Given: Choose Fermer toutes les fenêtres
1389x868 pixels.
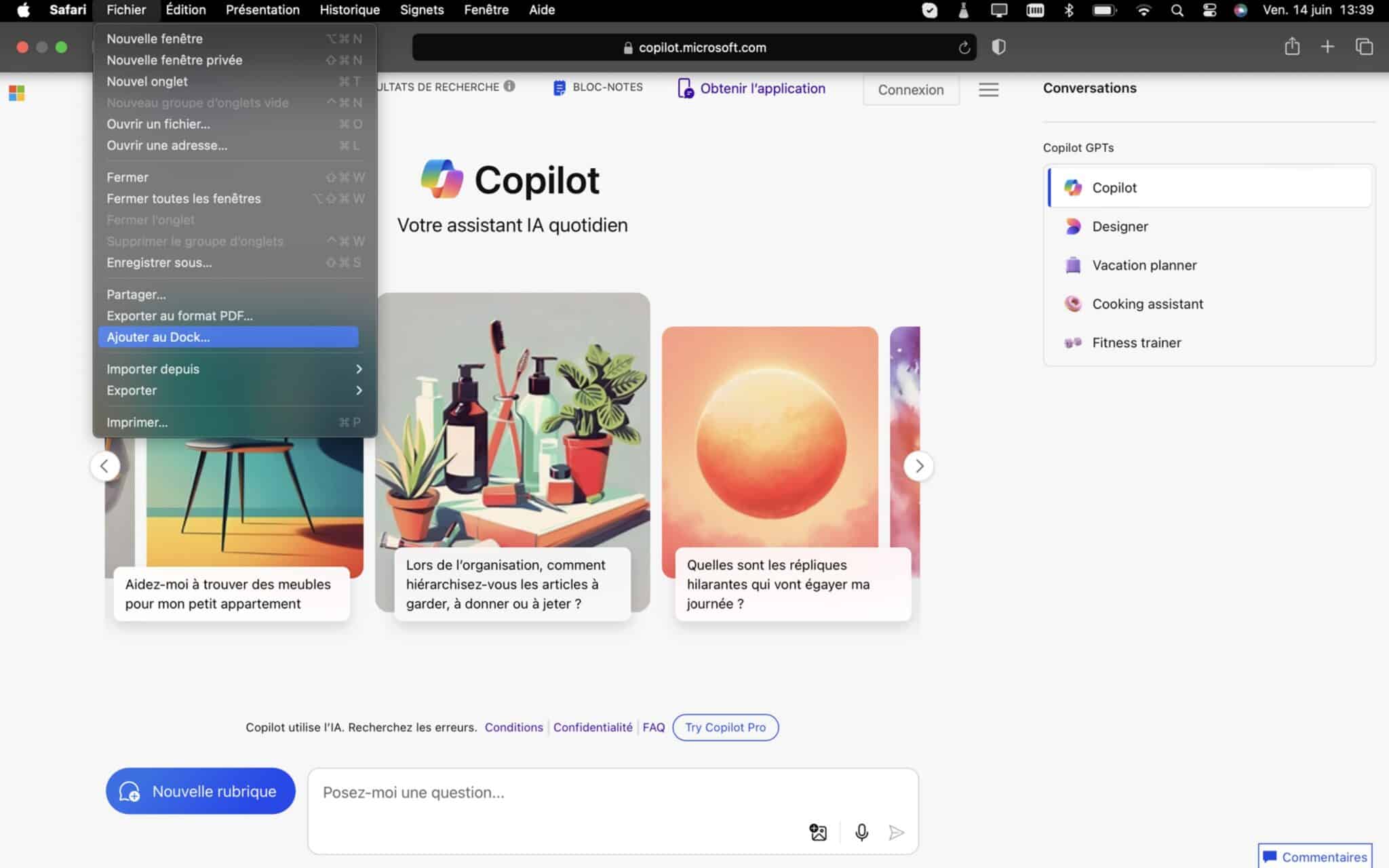Looking at the screenshot, I should click(234, 199).
